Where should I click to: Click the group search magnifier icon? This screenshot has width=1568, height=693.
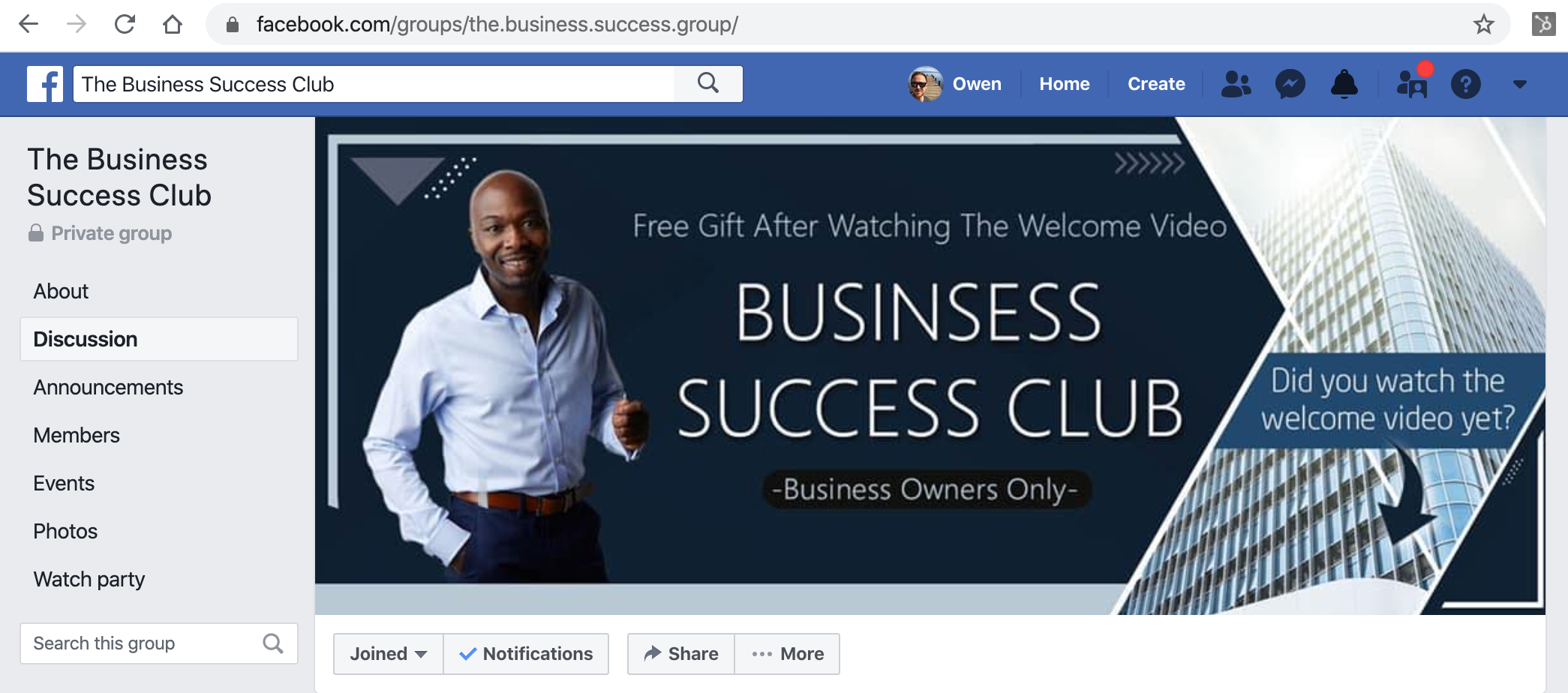click(x=273, y=643)
